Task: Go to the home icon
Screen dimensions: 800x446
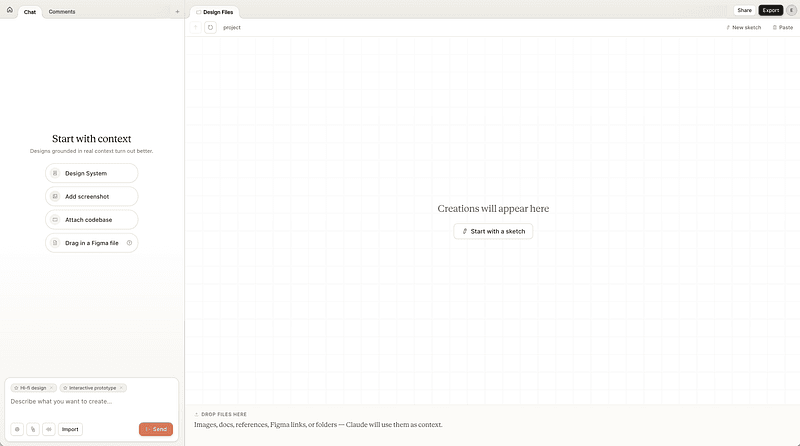Action: click(x=9, y=10)
